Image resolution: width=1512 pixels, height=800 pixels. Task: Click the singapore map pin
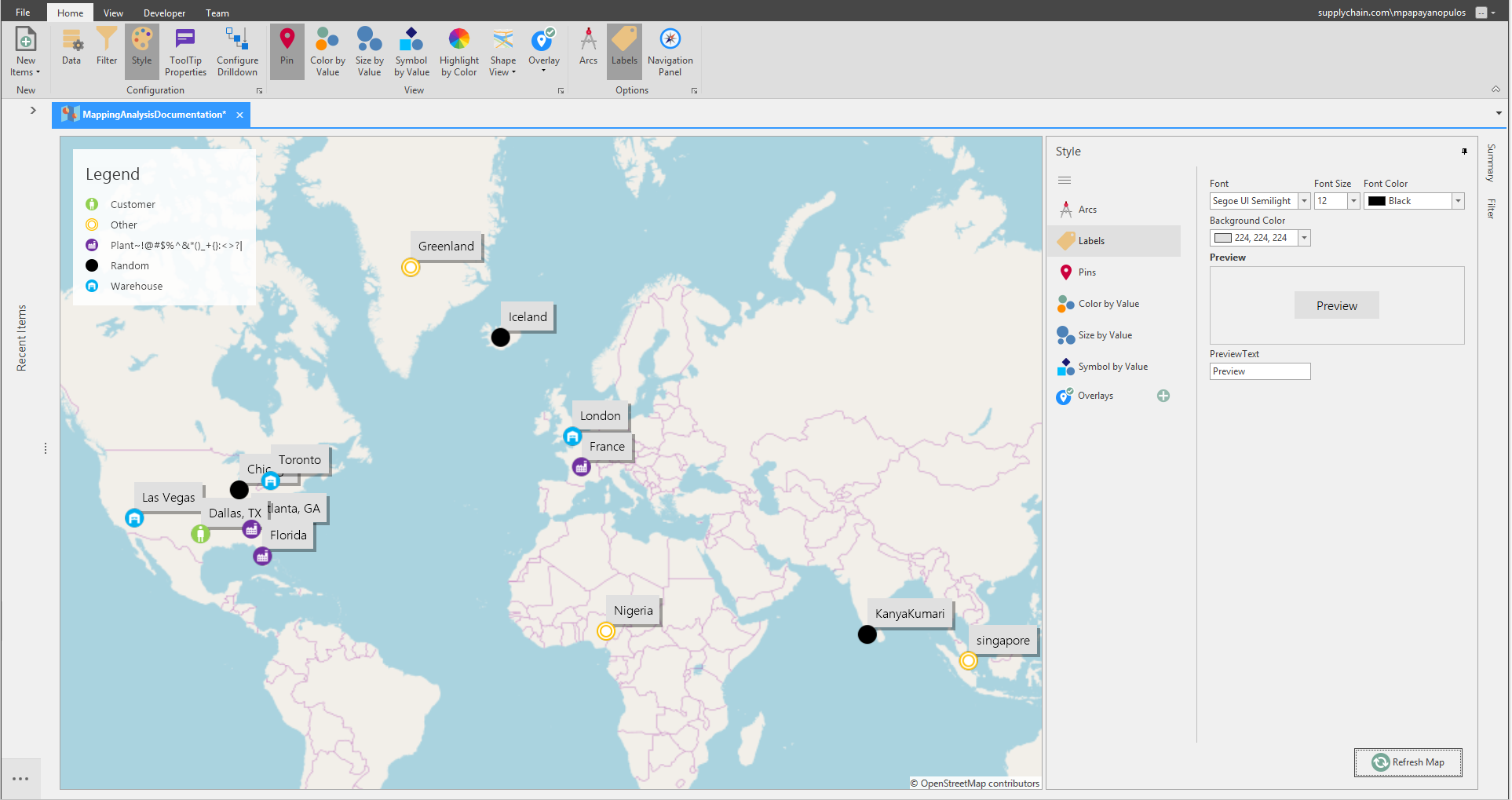coord(968,661)
